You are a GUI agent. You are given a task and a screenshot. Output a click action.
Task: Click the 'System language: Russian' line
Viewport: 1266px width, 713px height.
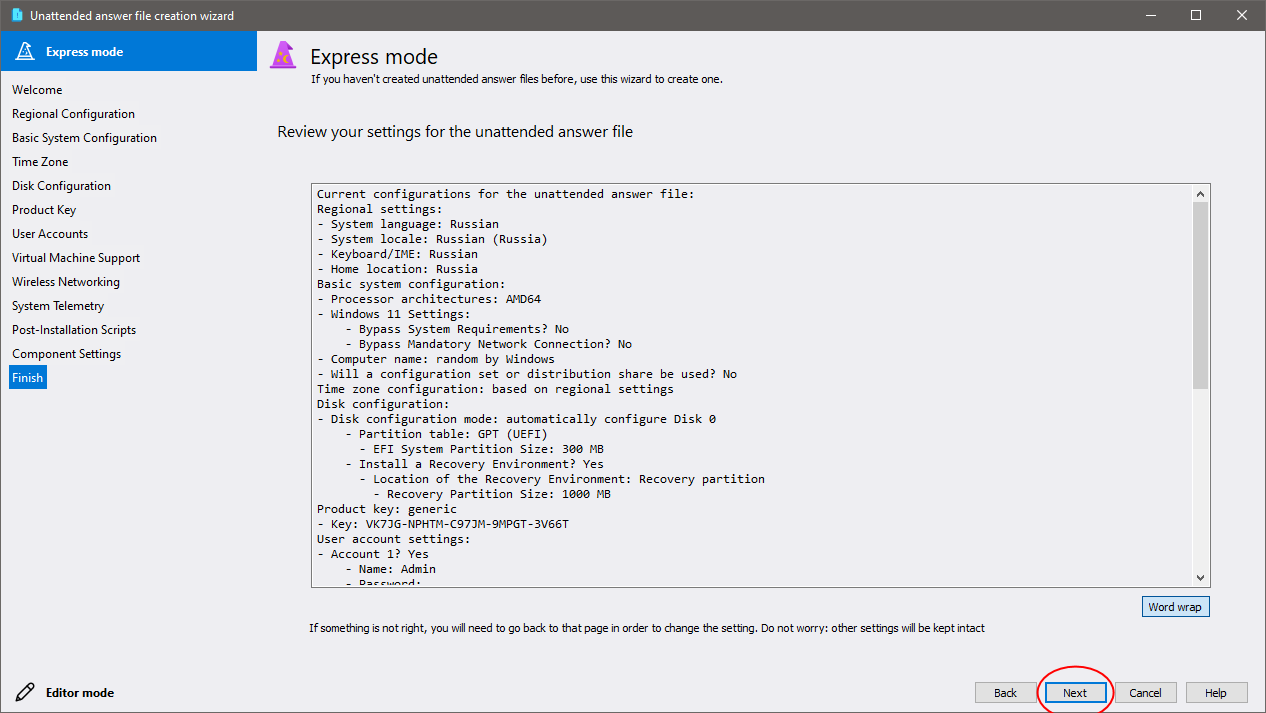[408, 224]
